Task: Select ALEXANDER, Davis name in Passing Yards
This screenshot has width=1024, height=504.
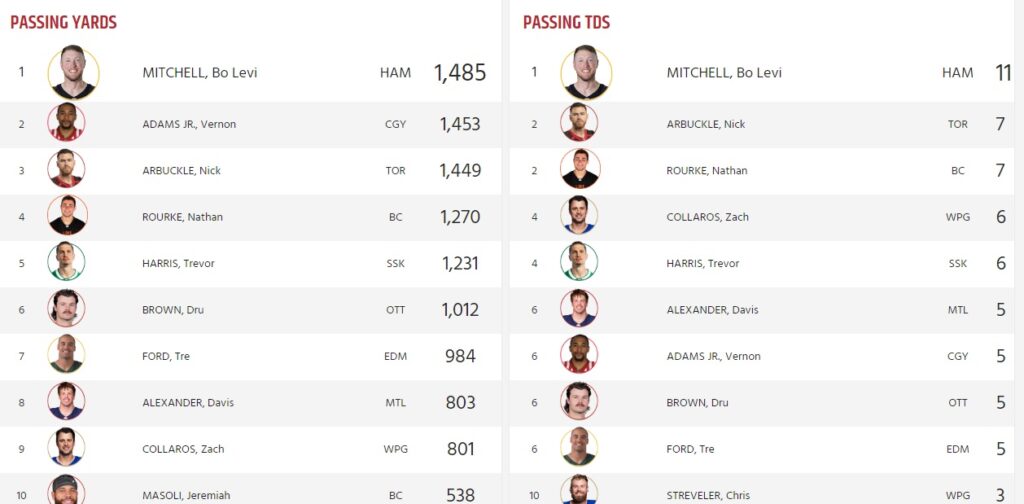Action: click(187, 402)
